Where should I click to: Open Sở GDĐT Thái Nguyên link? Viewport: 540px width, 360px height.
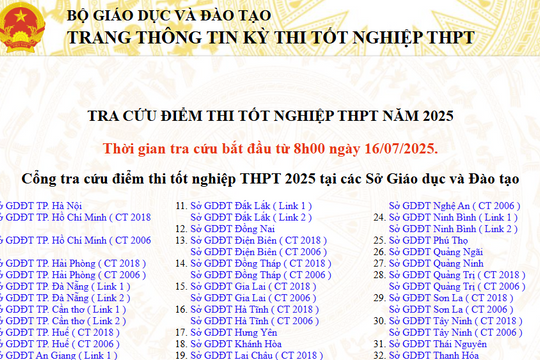438,344
